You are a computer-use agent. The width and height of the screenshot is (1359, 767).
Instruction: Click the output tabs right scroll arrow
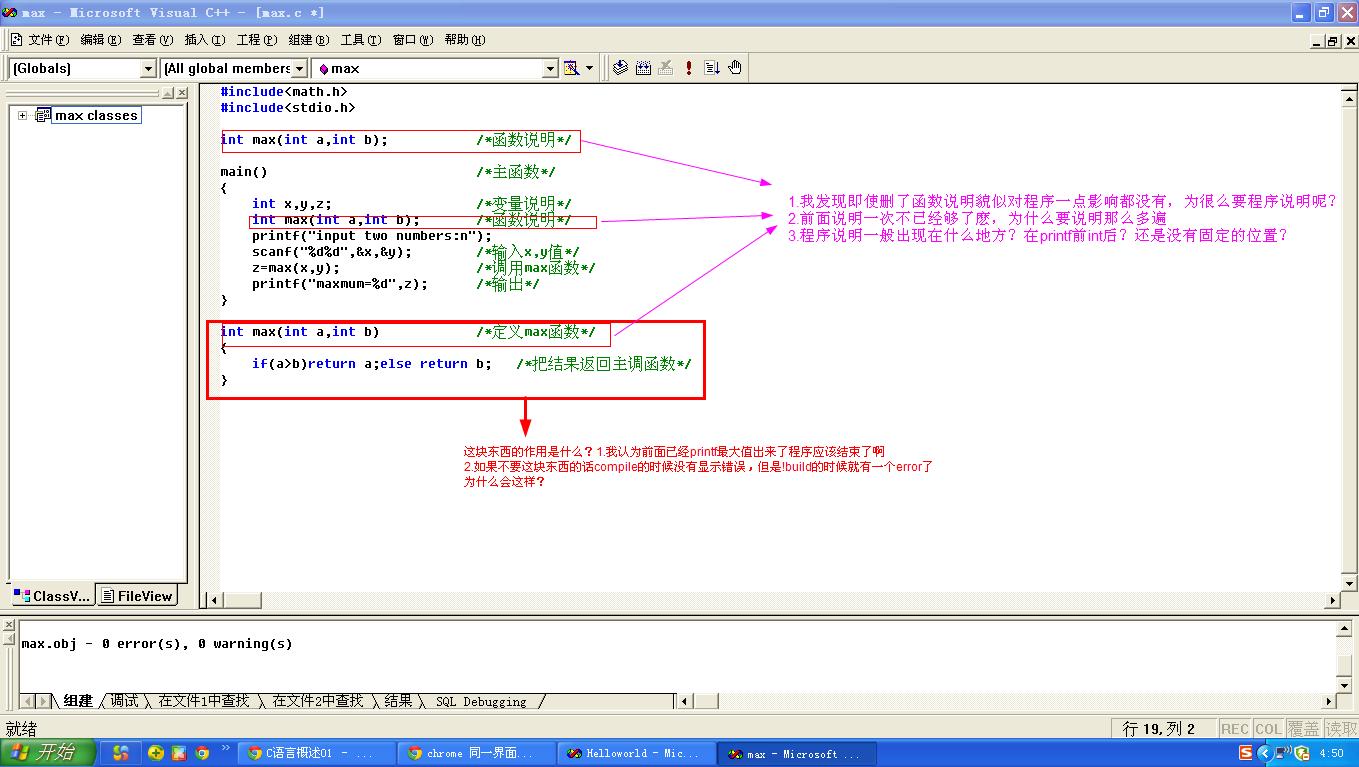click(44, 701)
